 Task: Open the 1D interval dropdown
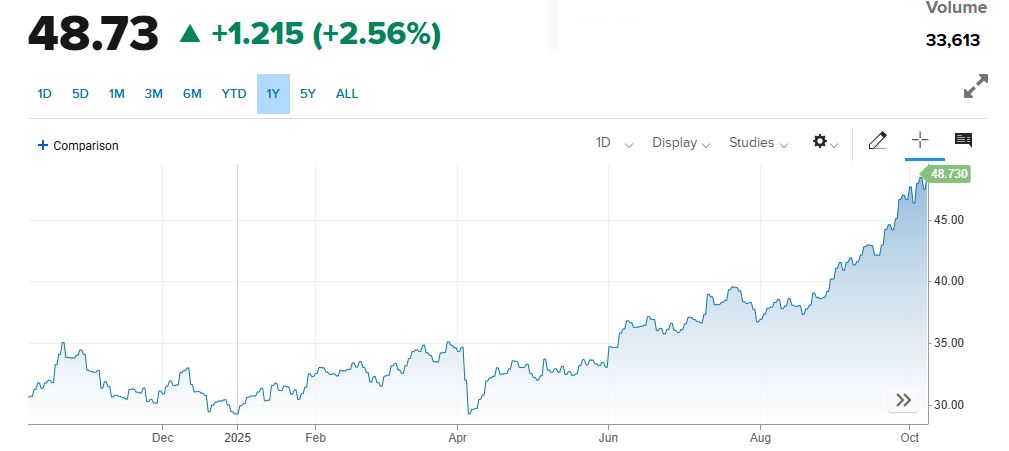[x=614, y=142]
